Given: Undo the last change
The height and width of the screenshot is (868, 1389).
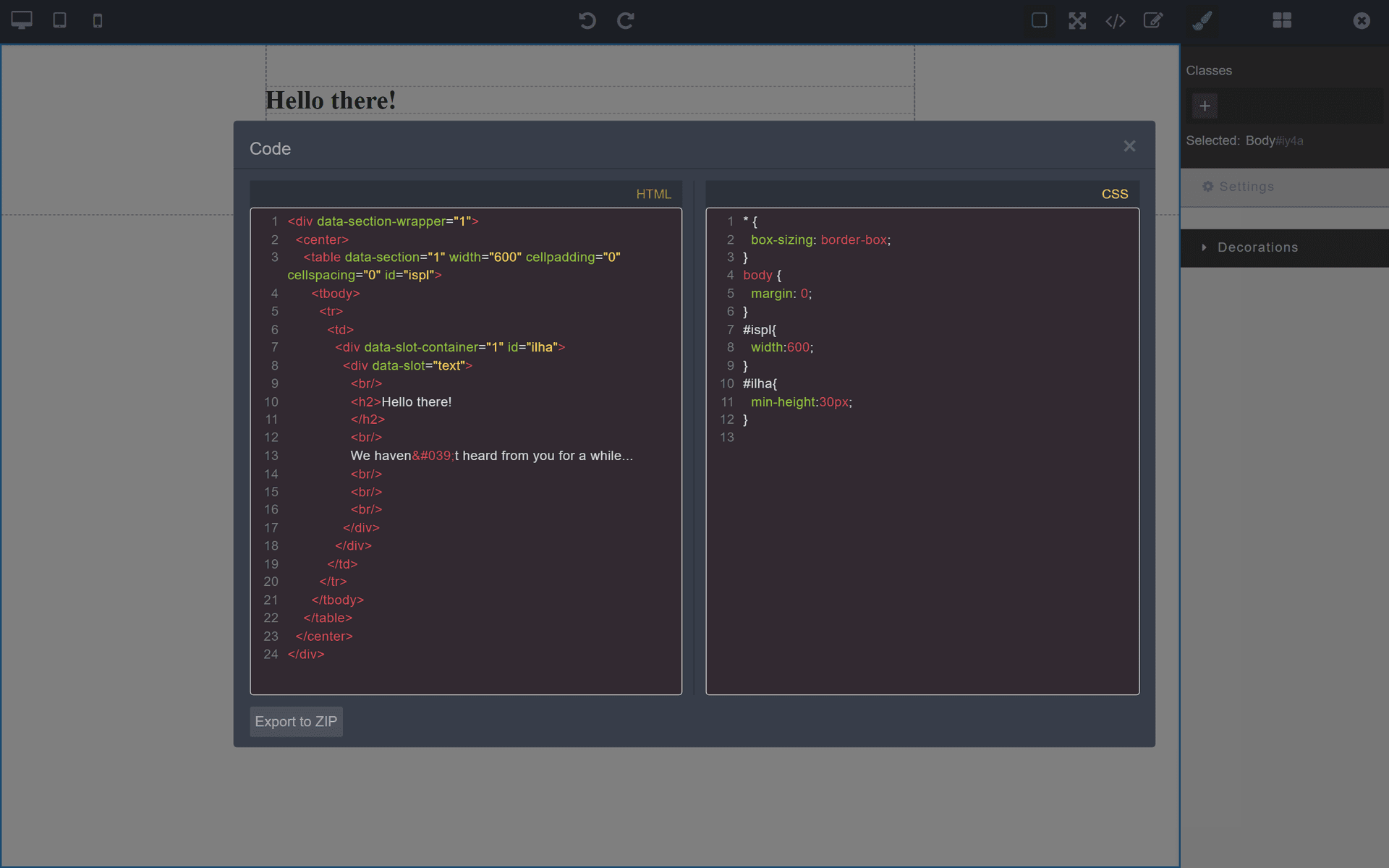Looking at the screenshot, I should point(587,21).
